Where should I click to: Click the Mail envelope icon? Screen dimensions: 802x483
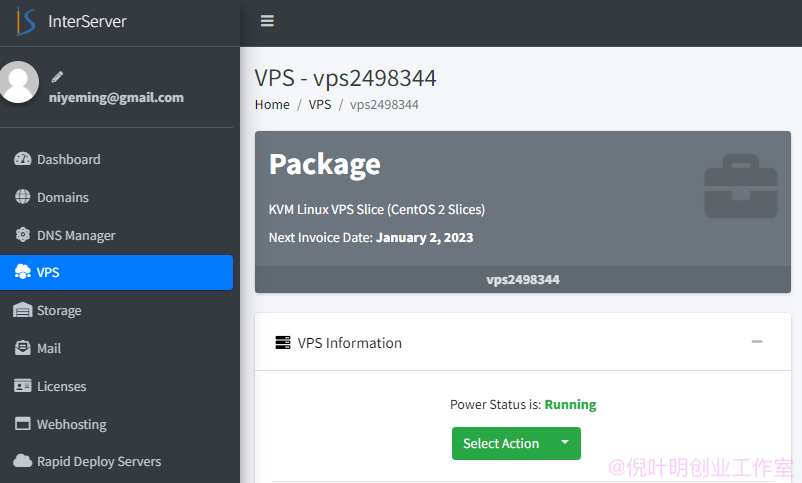[x=23, y=348]
